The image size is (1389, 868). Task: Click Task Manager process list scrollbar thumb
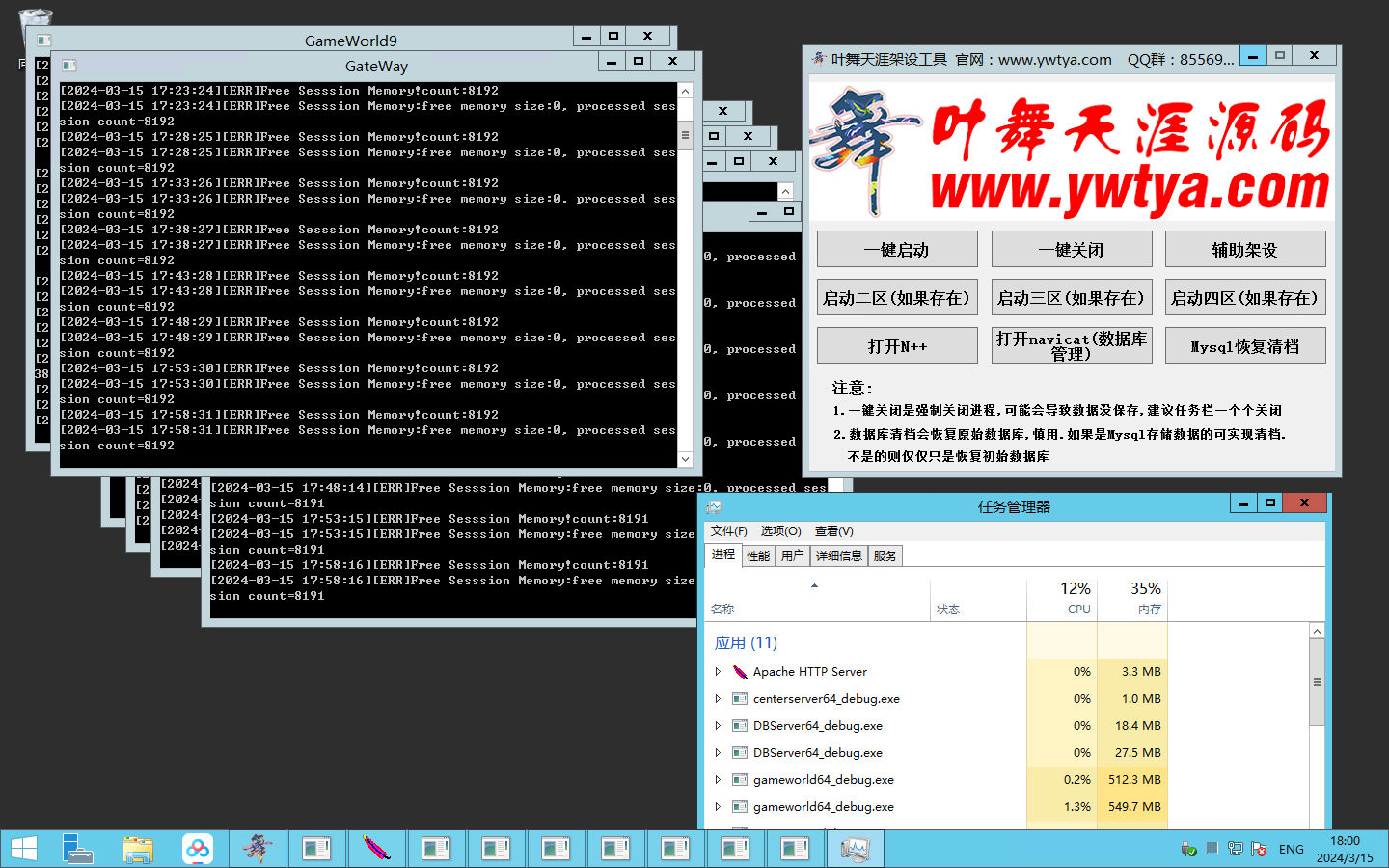(1317, 682)
